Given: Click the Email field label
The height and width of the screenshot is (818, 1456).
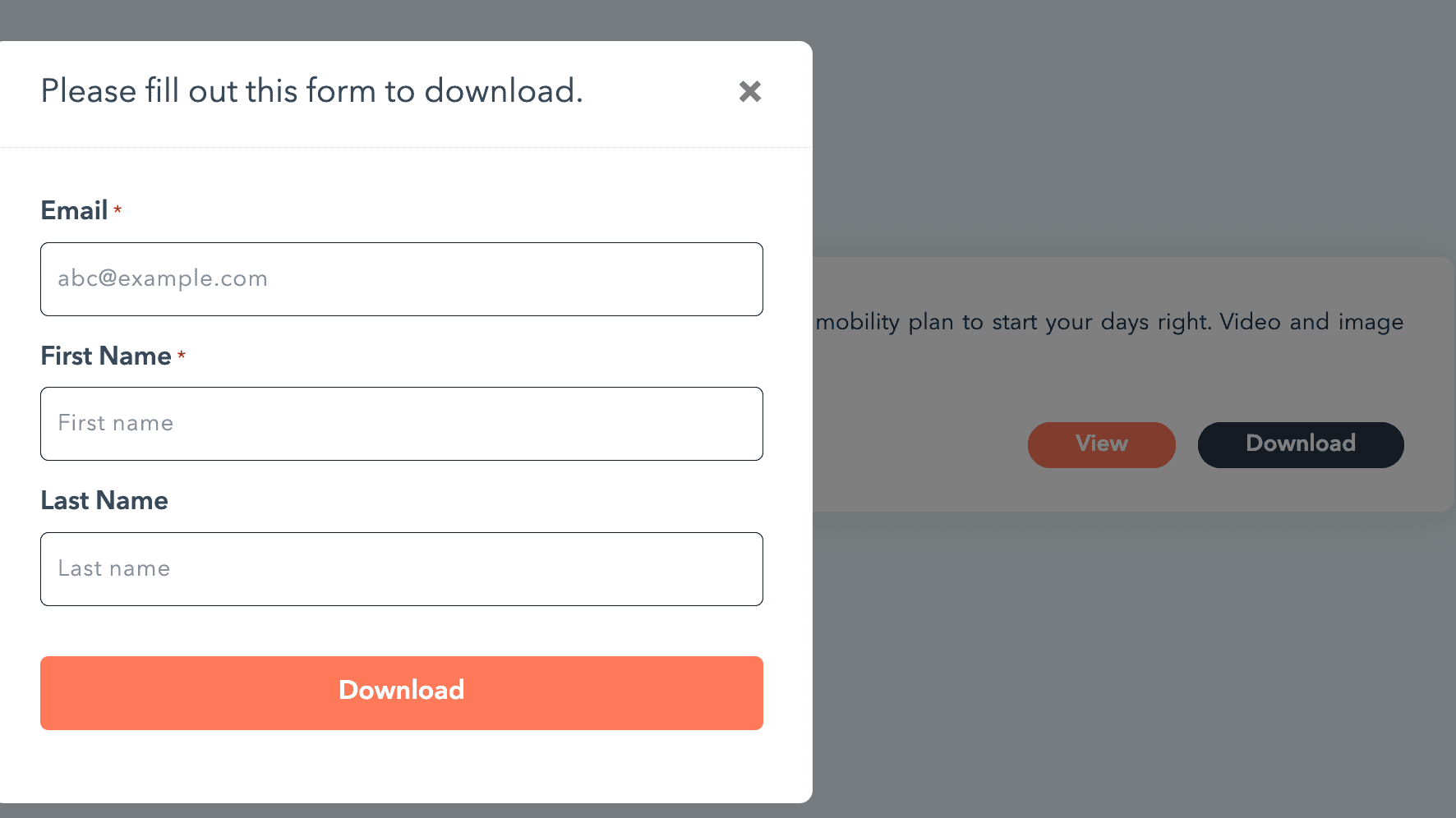Looking at the screenshot, I should (x=74, y=211).
